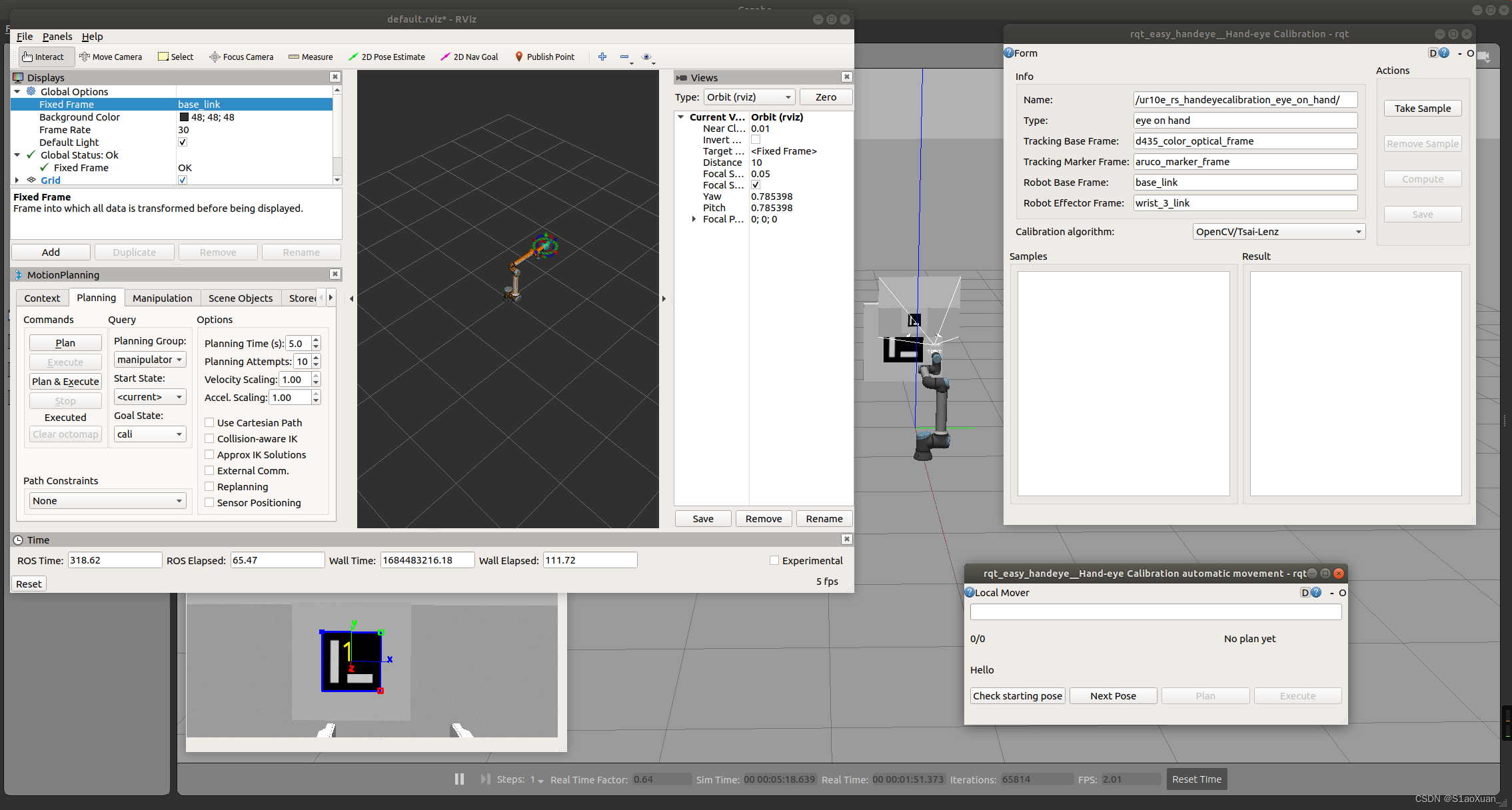Screen dimensions: 1512x810
Task: Click the Background Color swatch
Action: [184, 117]
